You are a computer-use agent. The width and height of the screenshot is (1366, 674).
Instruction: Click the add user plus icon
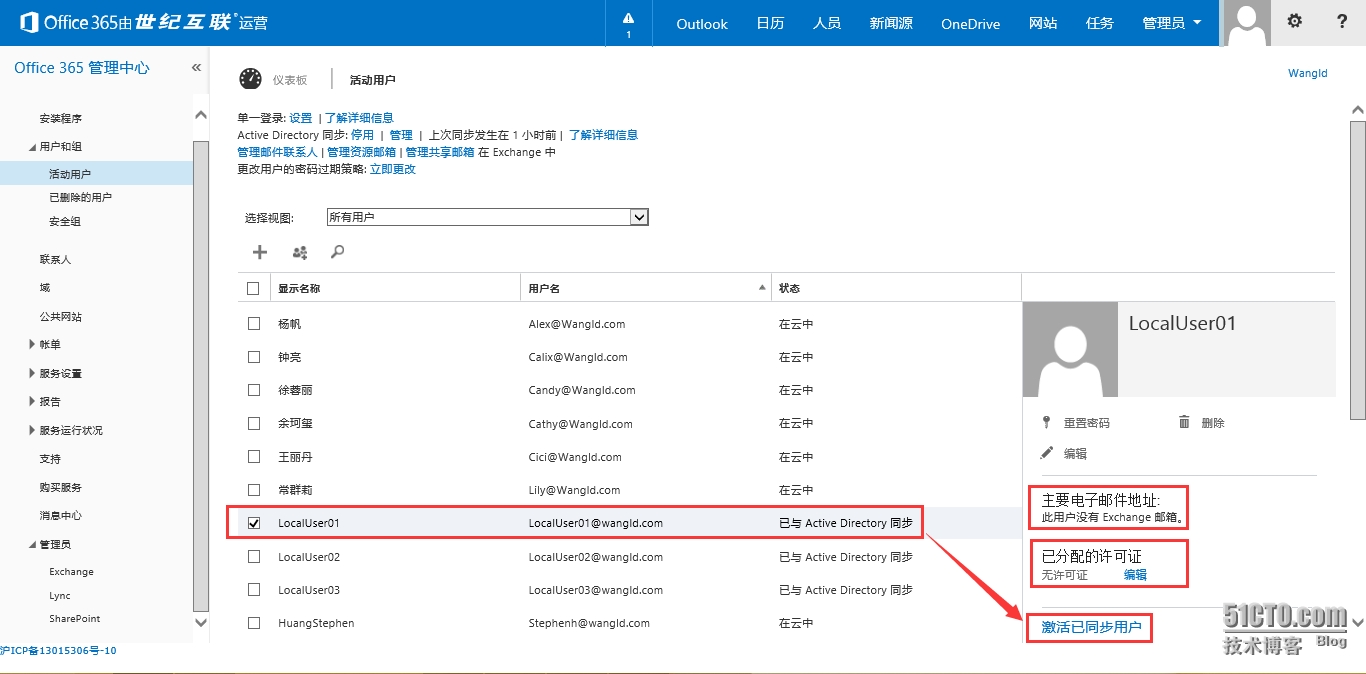coord(260,252)
